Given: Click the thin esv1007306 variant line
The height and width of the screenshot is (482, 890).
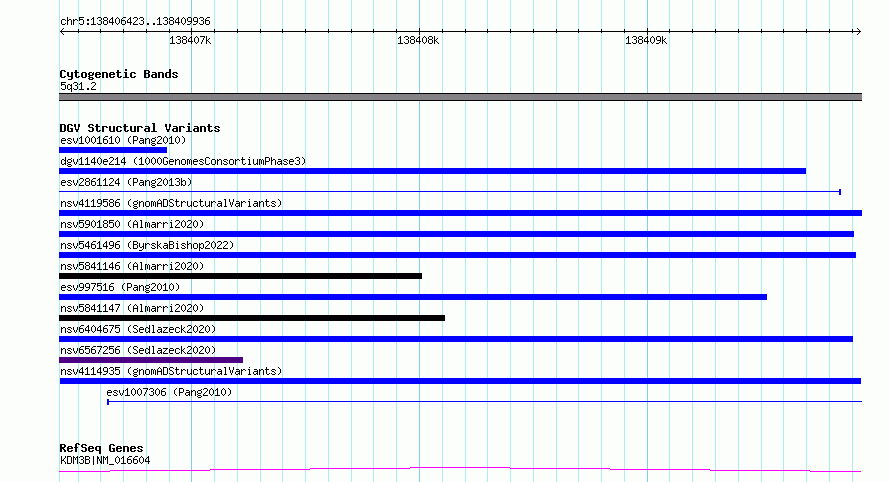Looking at the screenshot, I should [484, 402].
